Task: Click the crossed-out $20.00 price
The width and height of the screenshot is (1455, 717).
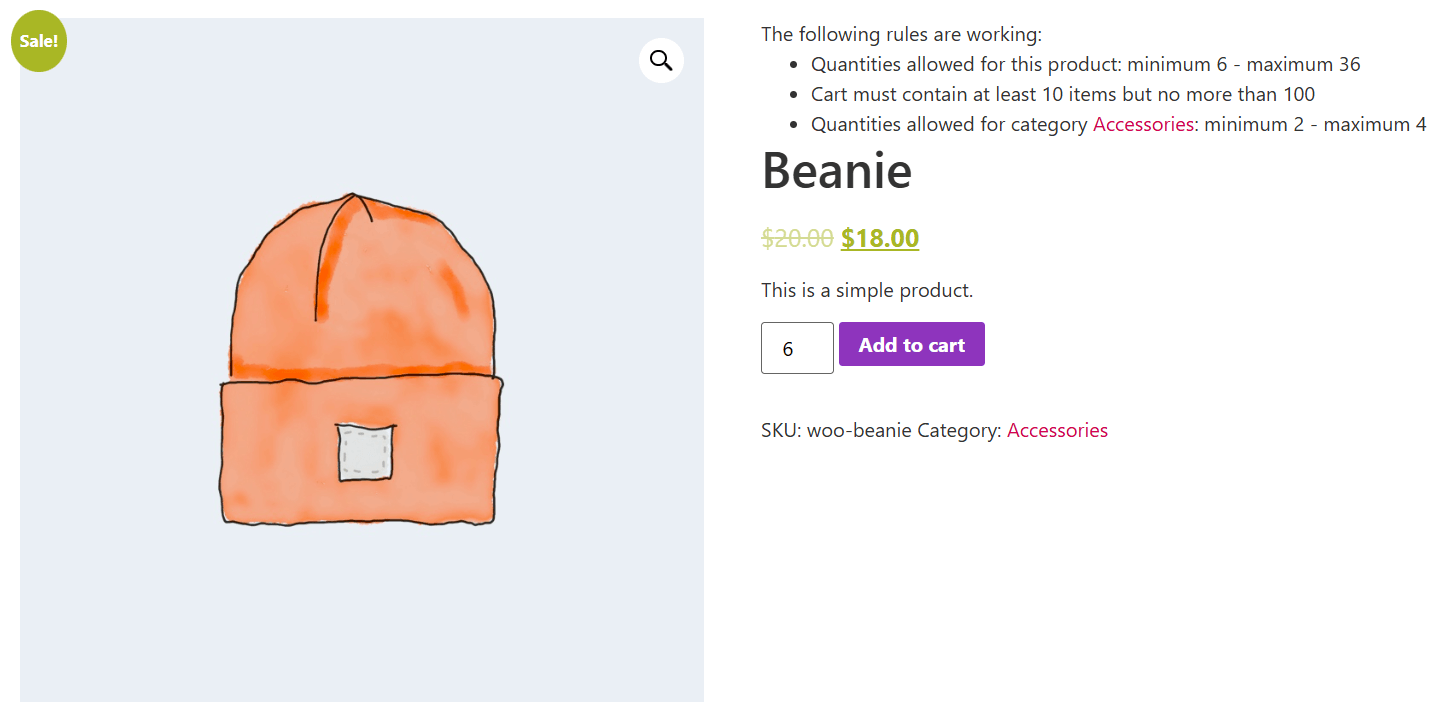Action: click(797, 238)
